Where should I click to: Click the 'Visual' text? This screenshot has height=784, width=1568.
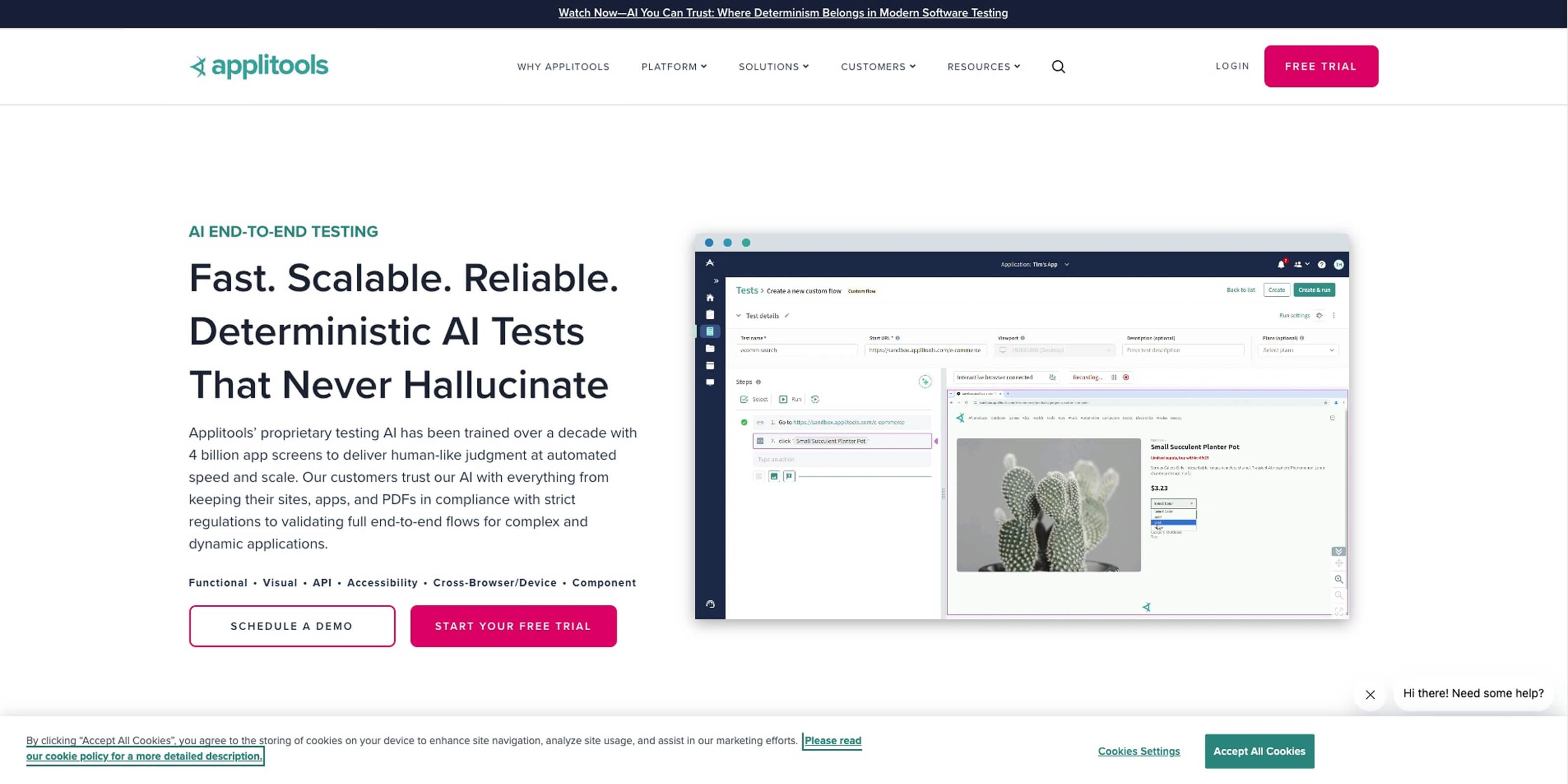tap(280, 583)
